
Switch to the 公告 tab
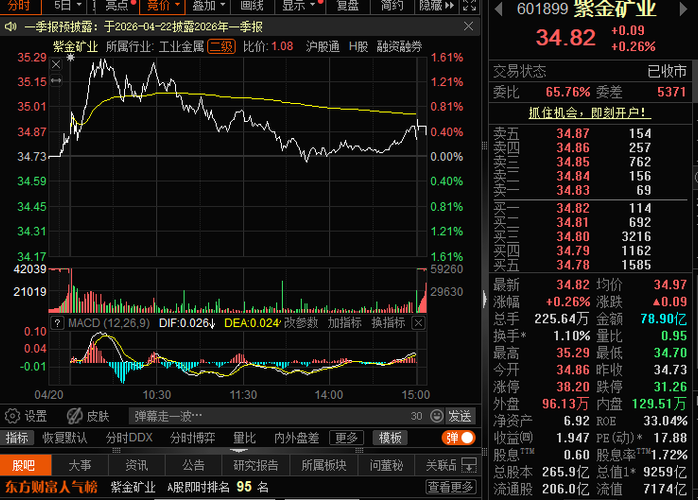click(194, 466)
